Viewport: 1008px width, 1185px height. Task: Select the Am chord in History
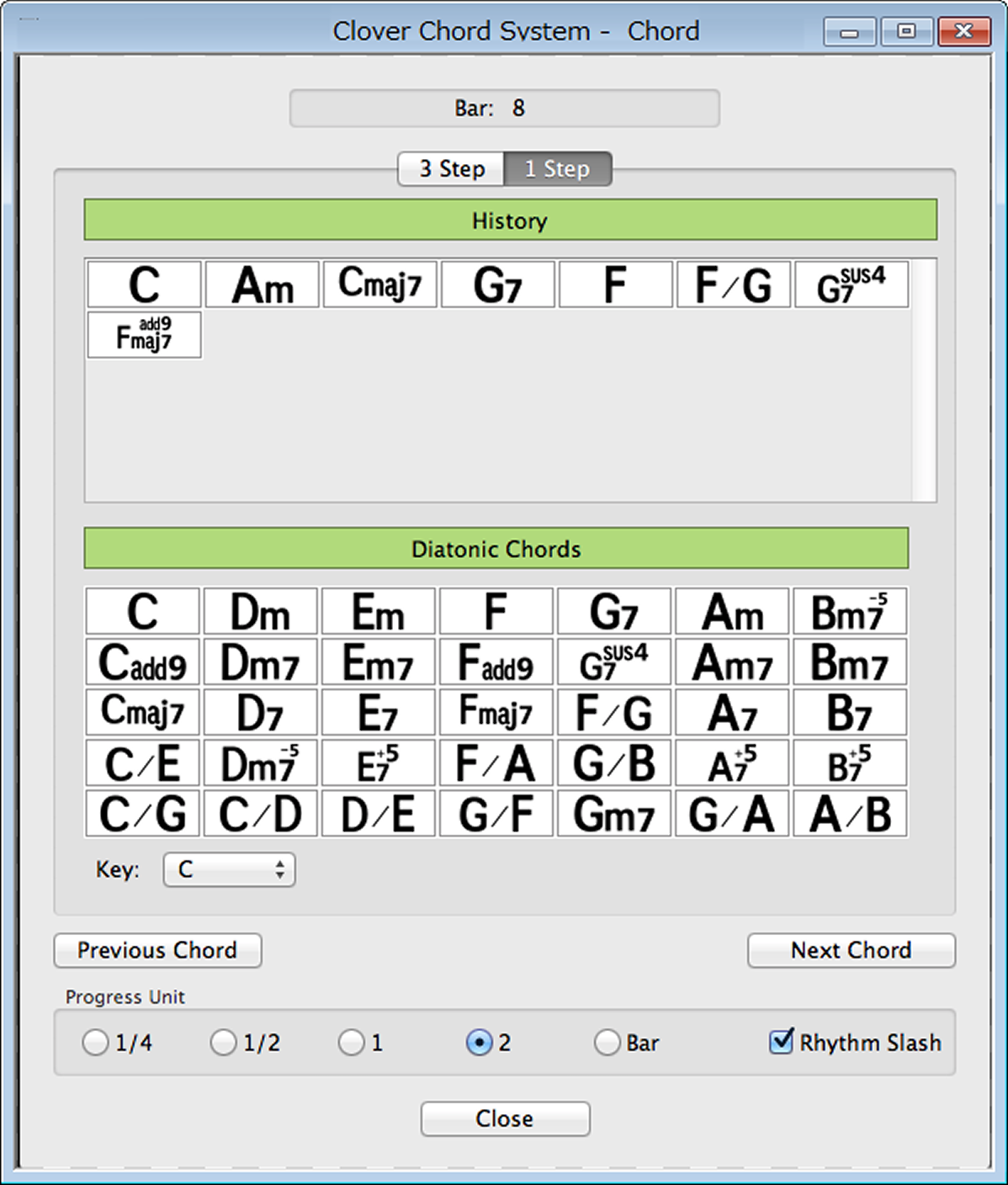point(262,284)
